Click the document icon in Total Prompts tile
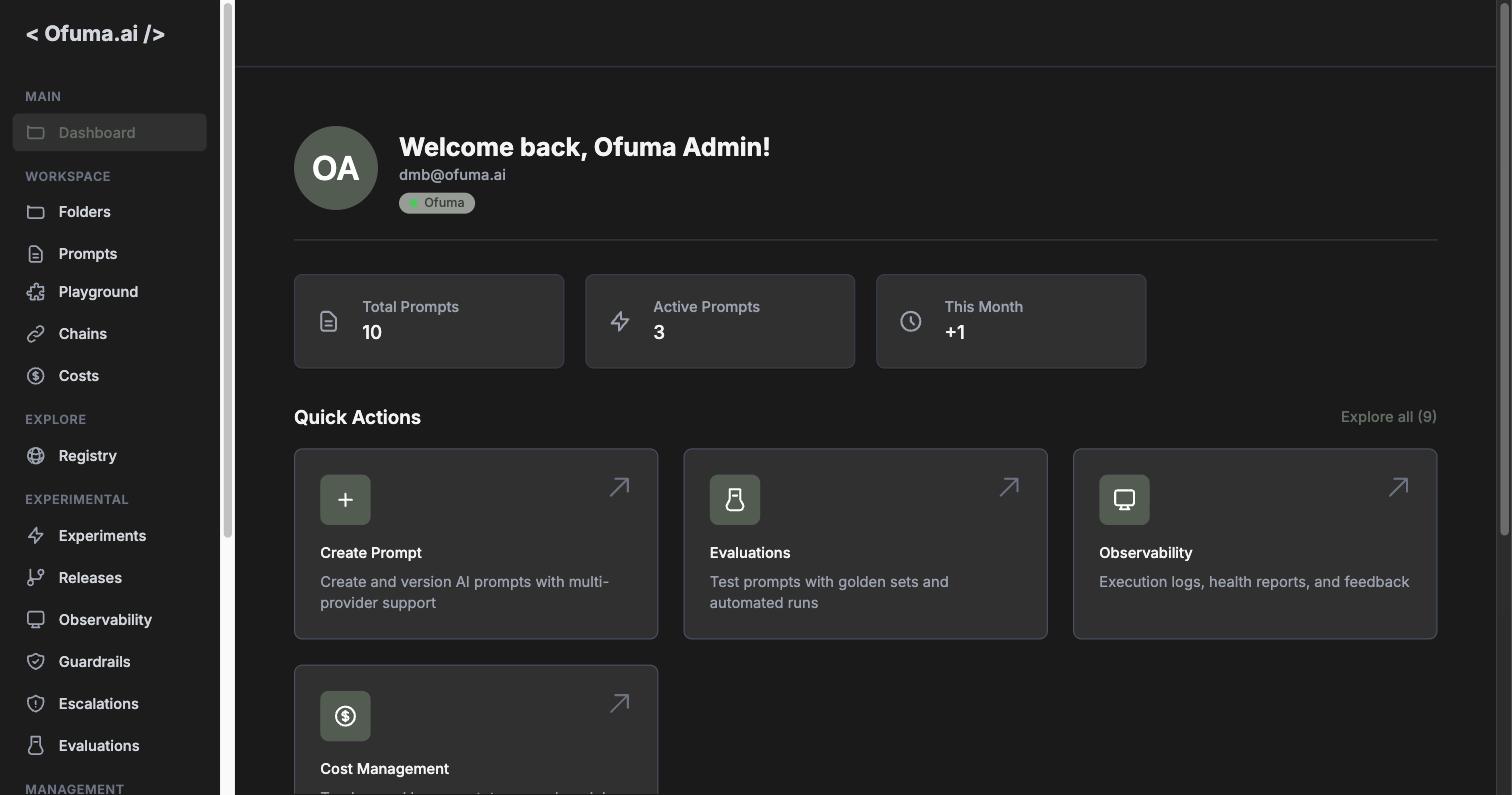 pyautogui.click(x=328, y=321)
